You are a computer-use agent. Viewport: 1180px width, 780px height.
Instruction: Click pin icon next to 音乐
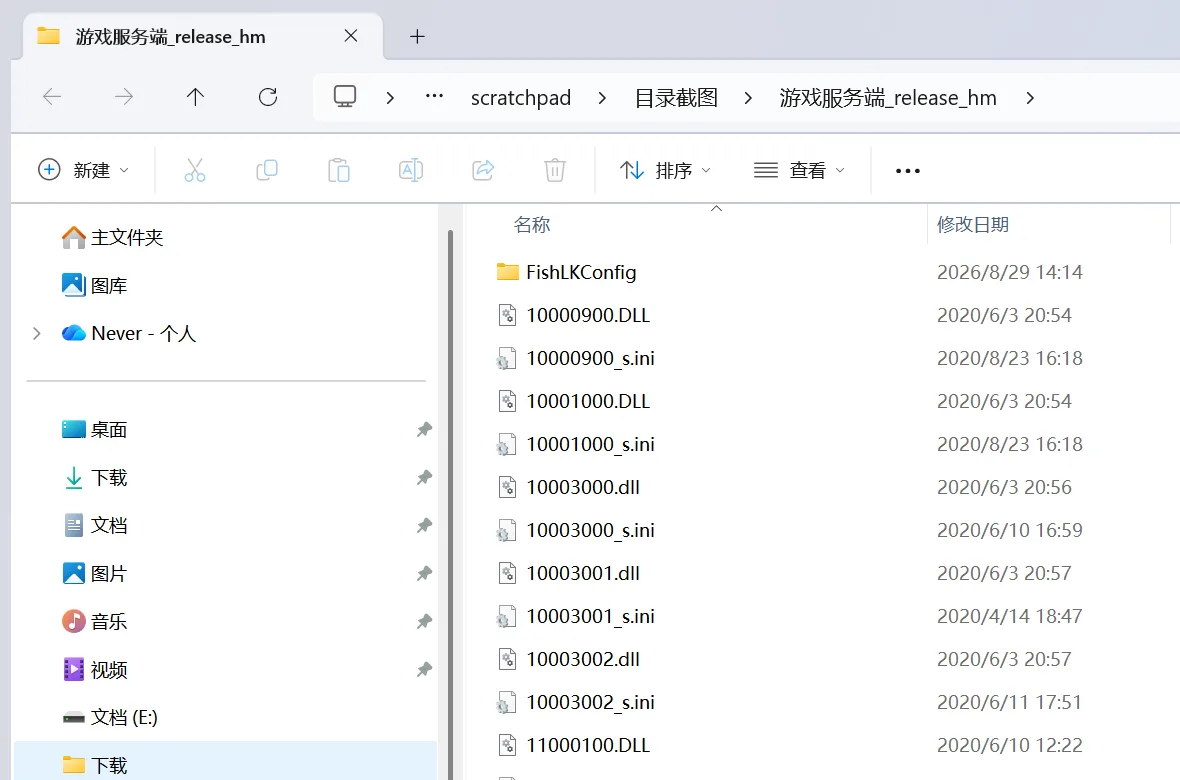coord(424,621)
